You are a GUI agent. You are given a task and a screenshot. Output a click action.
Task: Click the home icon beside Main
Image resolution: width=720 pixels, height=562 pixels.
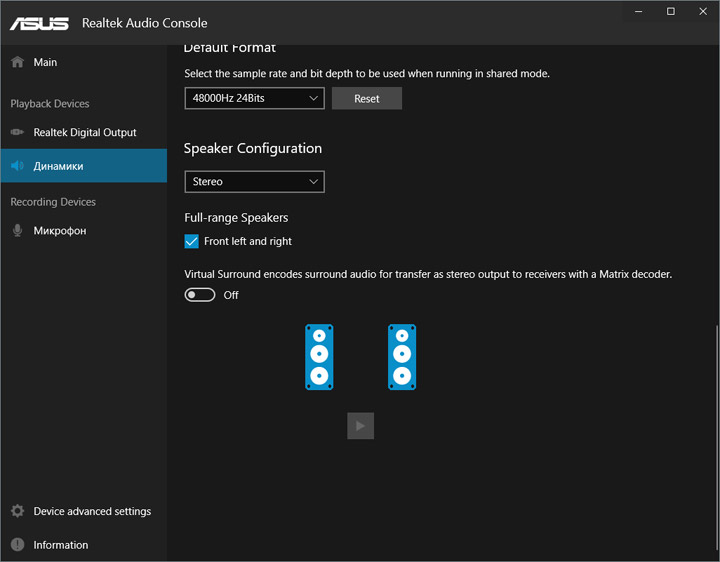(x=17, y=62)
